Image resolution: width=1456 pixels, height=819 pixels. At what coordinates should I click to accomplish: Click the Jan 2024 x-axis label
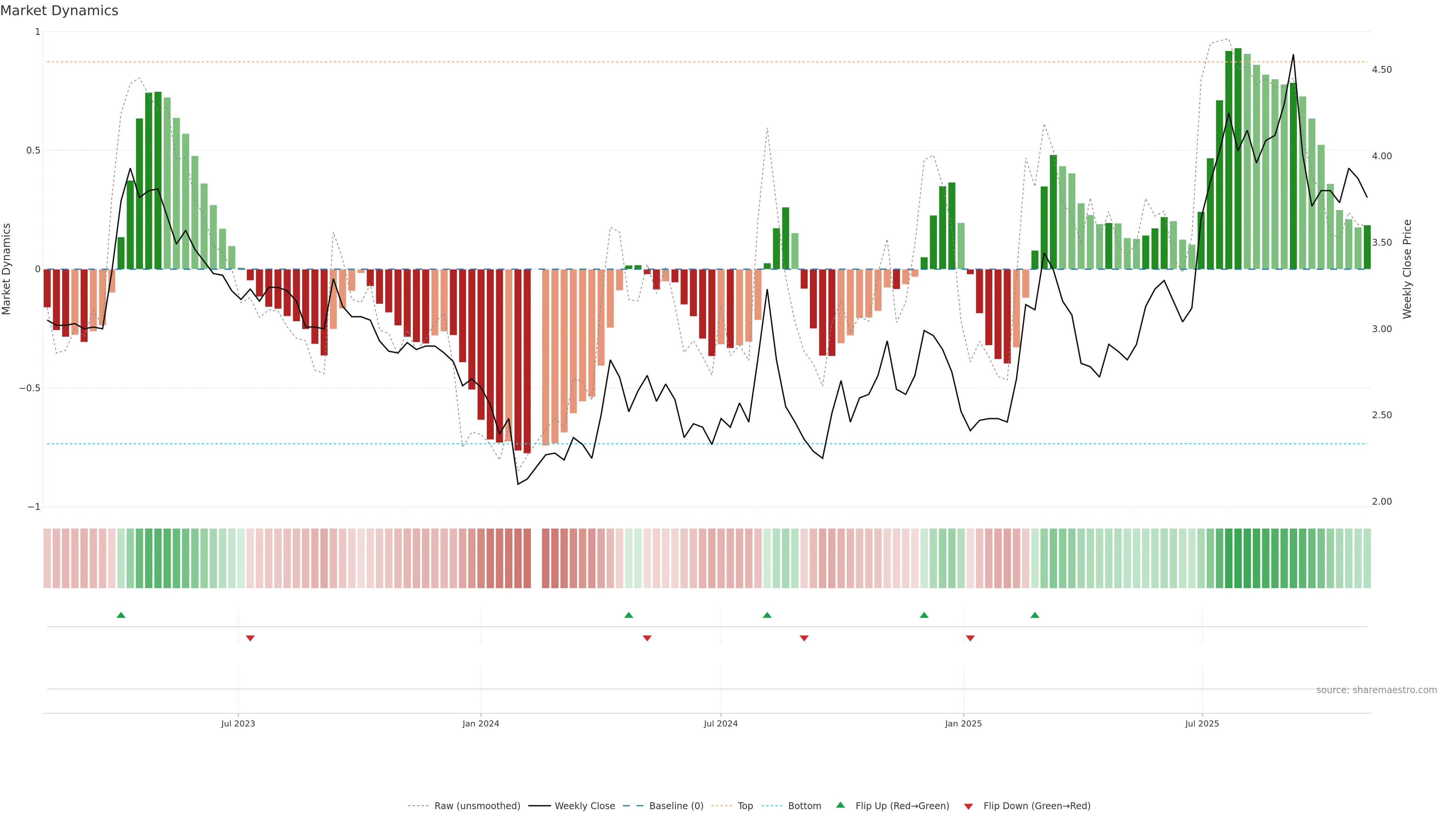(x=480, y=723)
